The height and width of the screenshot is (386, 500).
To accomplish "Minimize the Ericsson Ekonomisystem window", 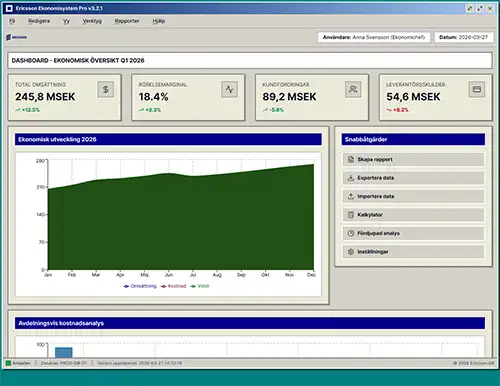I will tap(470, 8).
